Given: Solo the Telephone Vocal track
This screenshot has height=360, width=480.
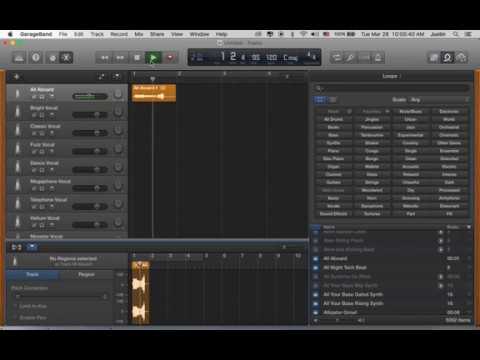Looking at the screenshot, I should [x=42, y=207].
